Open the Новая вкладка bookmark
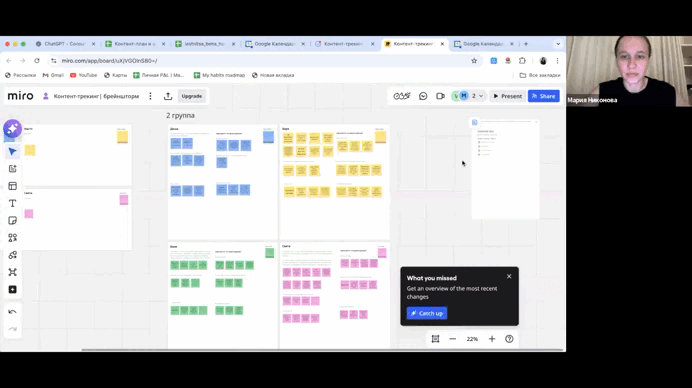This screenshot has width=692, height=388. tap(273, 75)
